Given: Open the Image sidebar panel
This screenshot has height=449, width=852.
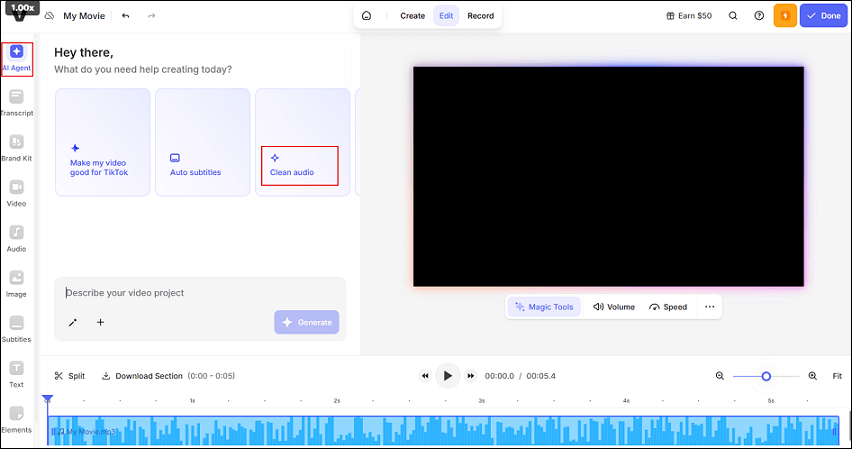Looking at the screenshot, I should 16,284.
